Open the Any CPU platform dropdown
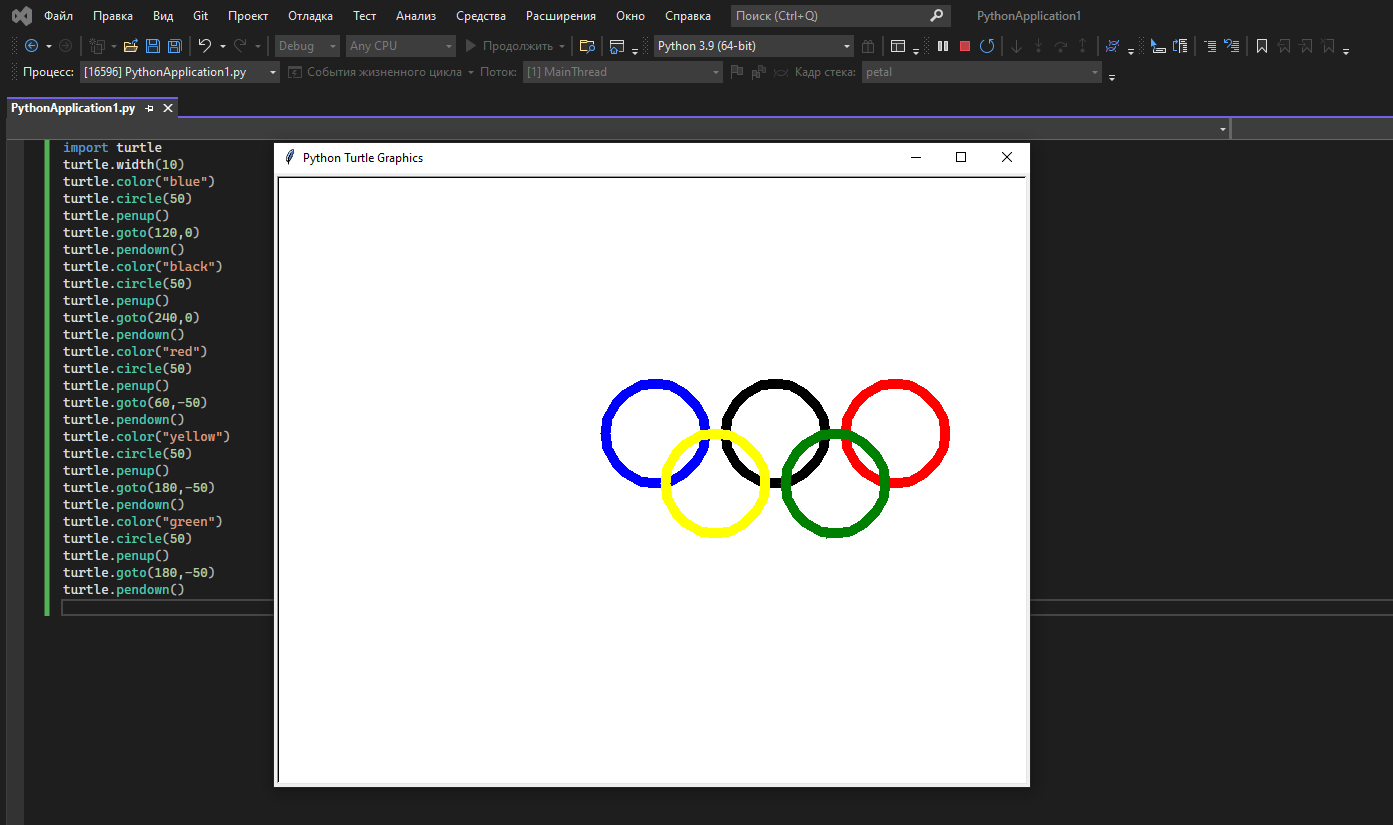The height and width of the screenshot is (825, 1393). click(x=400, y=46)
